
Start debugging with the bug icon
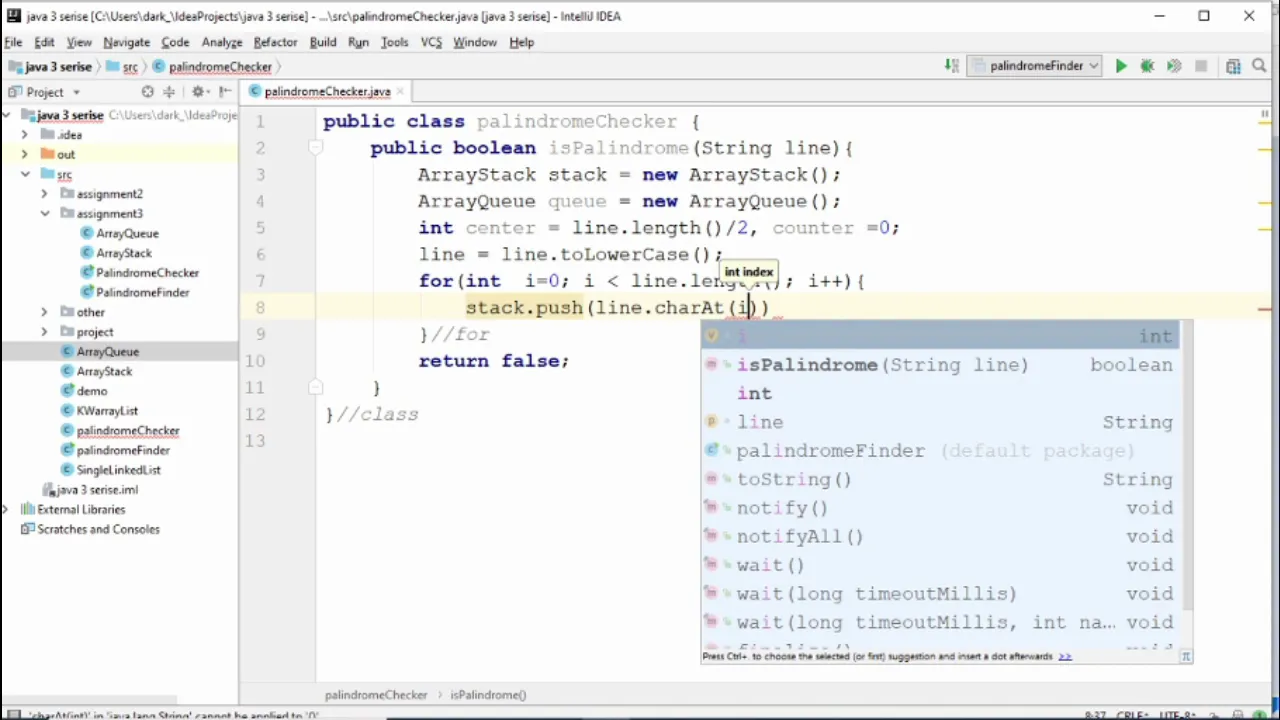(1147, 66)
